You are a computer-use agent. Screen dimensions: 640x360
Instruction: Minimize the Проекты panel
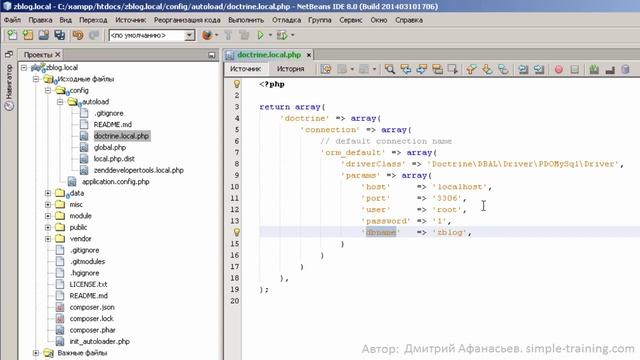click(x=211, y=54)
